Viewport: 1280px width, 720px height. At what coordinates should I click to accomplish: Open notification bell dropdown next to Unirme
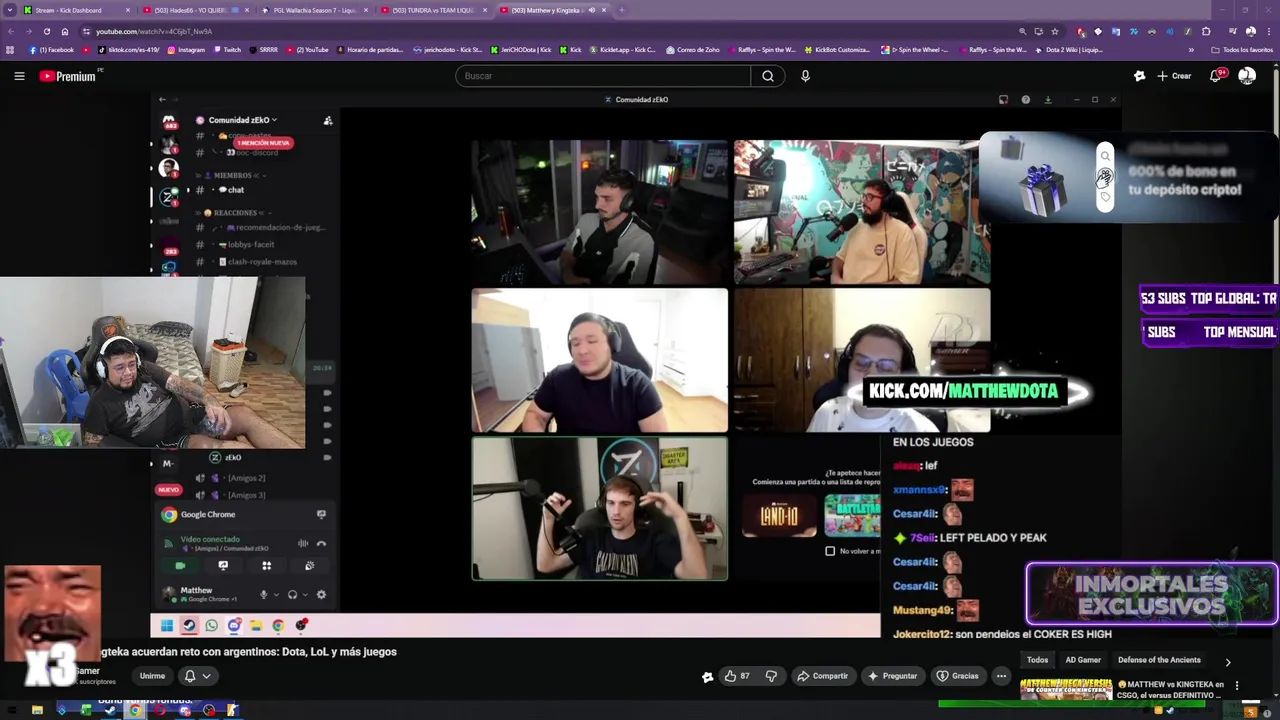pos(196,676)
